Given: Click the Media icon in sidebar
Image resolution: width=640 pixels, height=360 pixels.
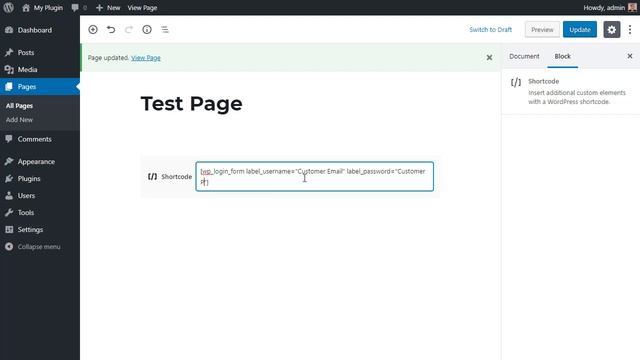Looking at the screenshot, I should (x=9, y=70).
